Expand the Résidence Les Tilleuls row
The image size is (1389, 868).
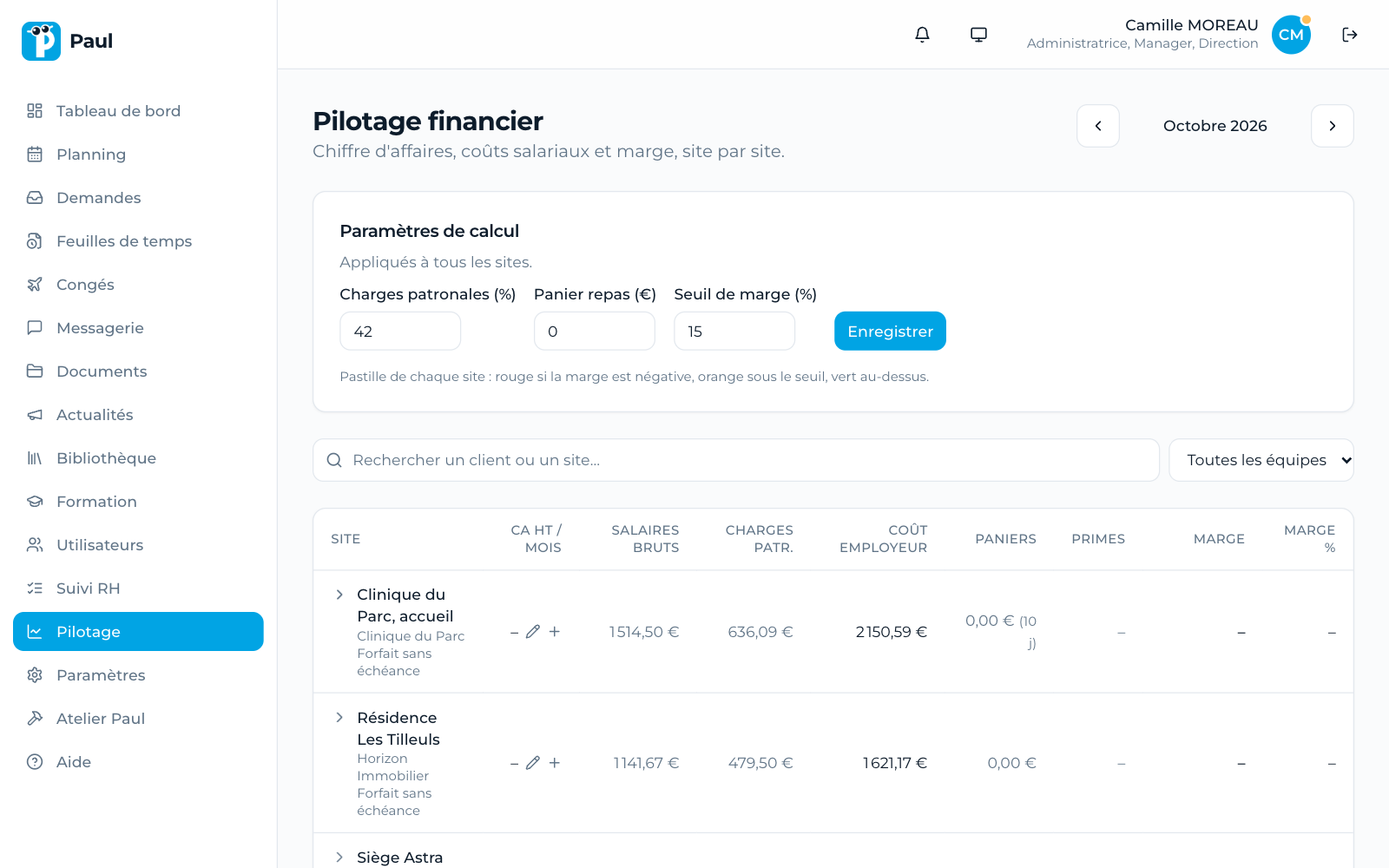coord(339,718)
